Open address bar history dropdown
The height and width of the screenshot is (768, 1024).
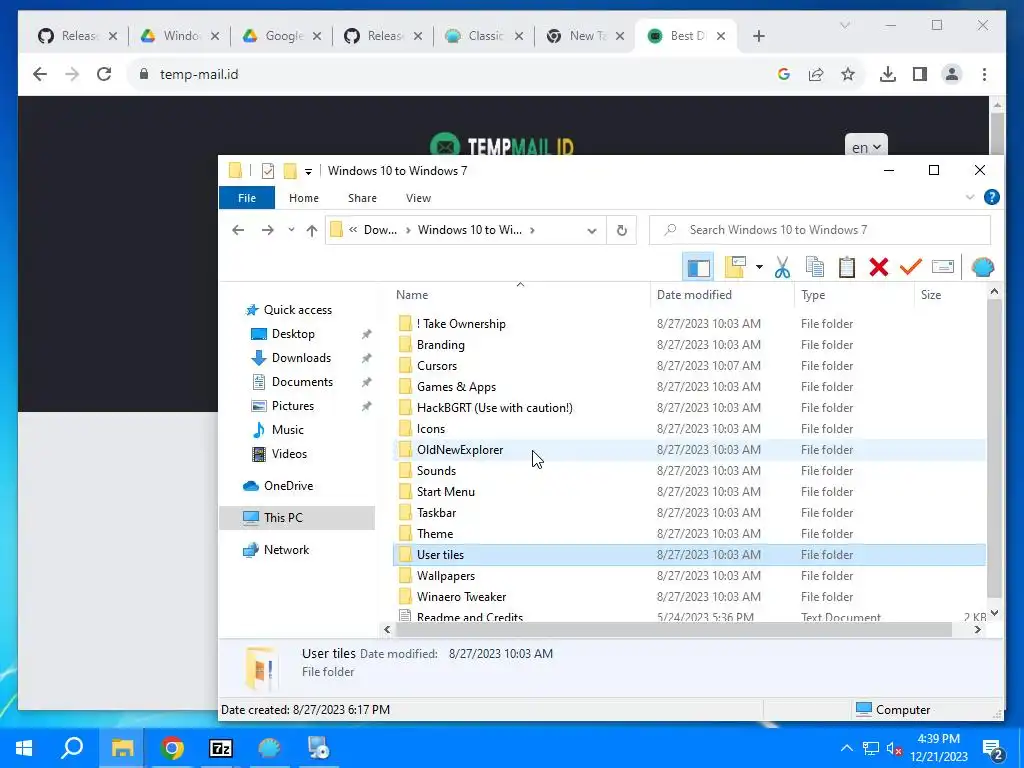click(592, 231)
